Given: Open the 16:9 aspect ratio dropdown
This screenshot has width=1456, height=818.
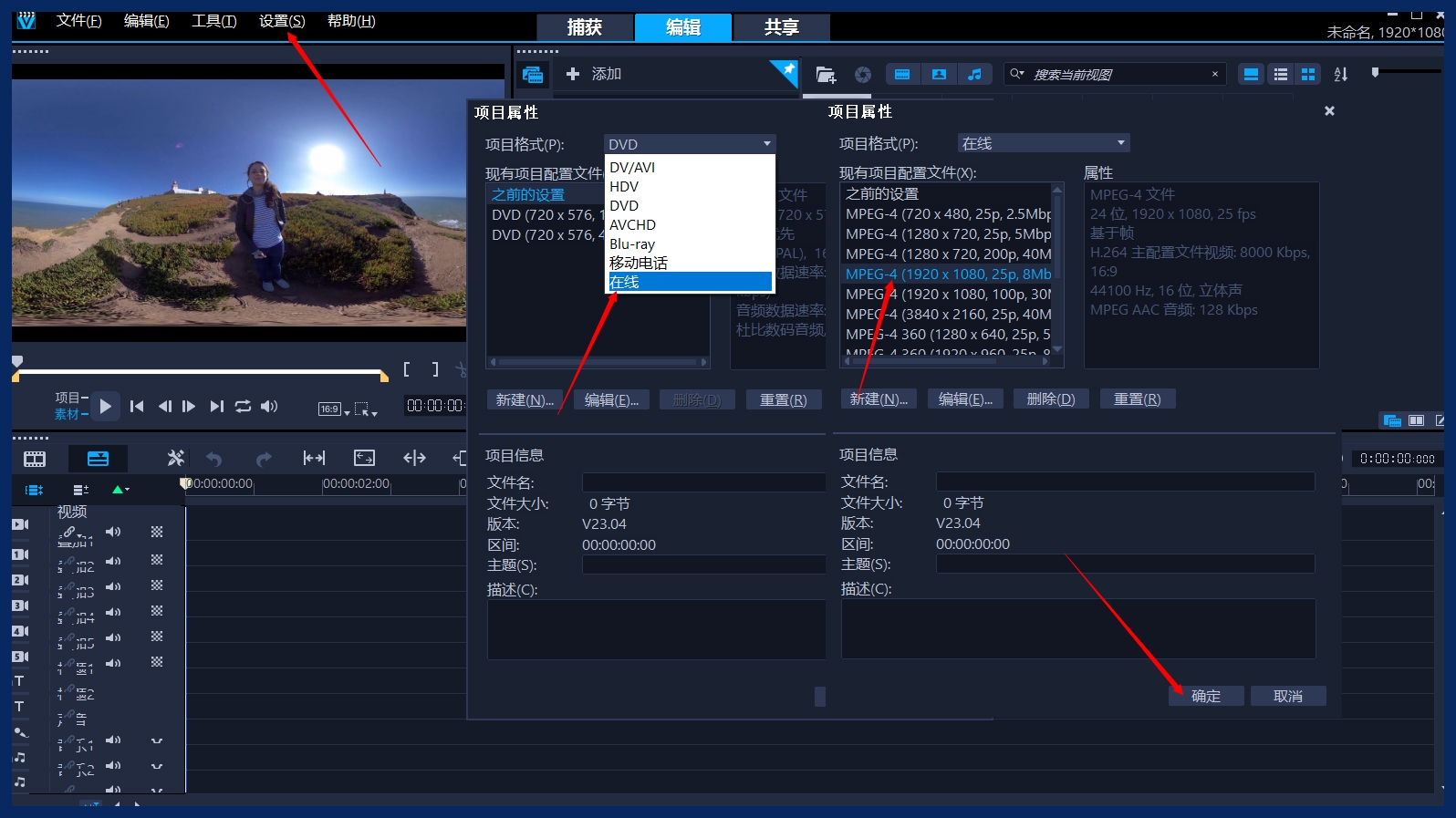Looking at the screenshot, I should click(334, 409).
